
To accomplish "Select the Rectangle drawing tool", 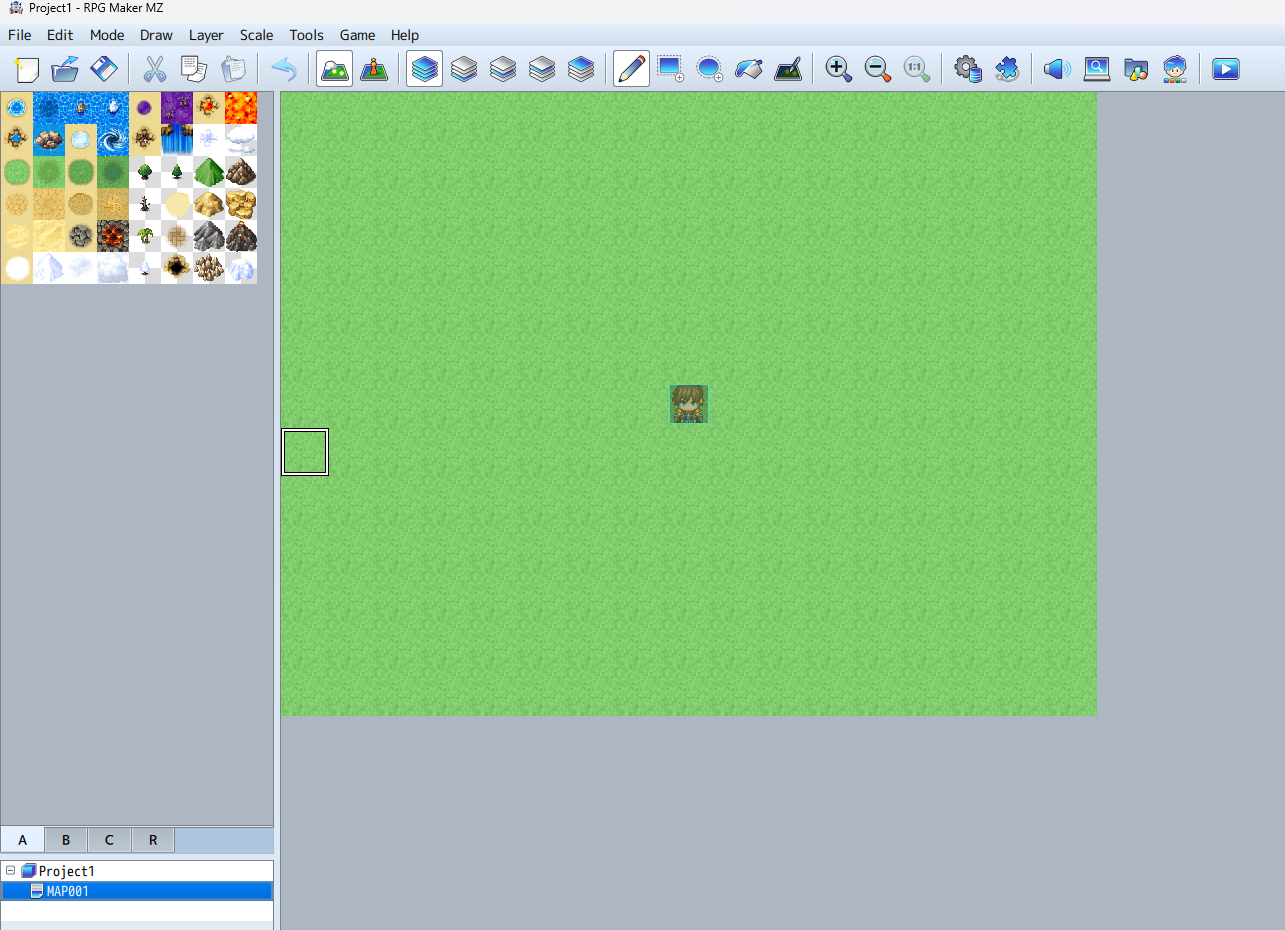I will point(670,69).
